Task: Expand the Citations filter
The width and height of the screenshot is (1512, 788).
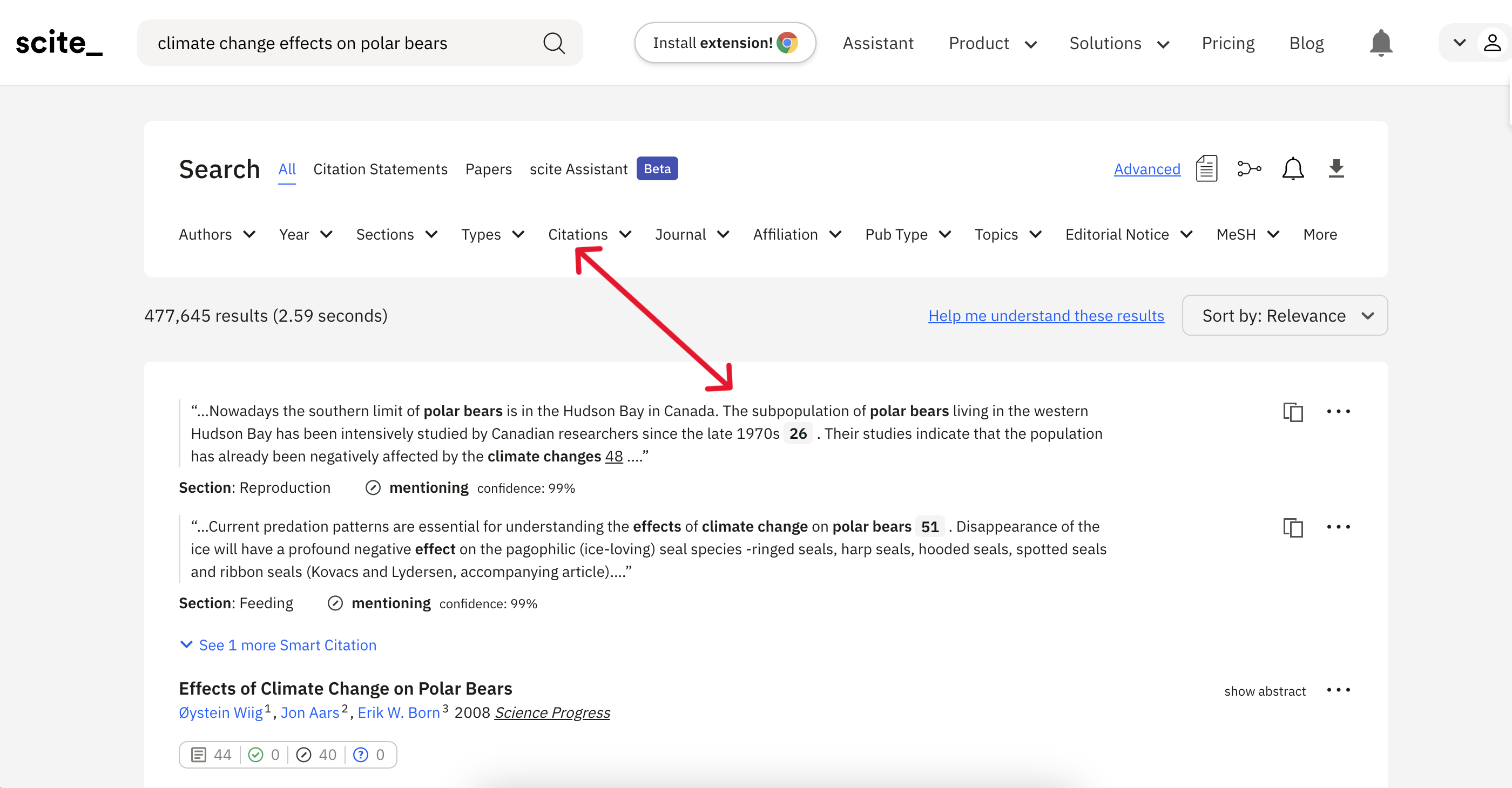Action: 589,235
